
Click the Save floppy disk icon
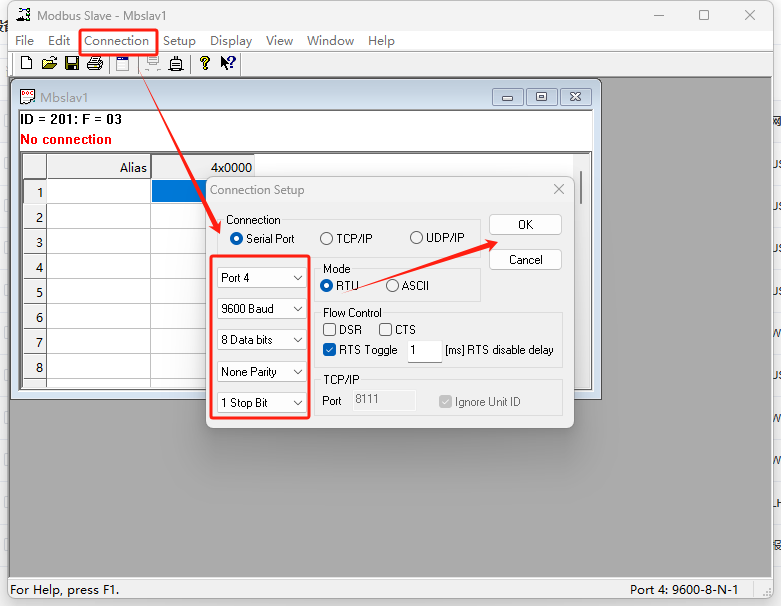[72, 63]
